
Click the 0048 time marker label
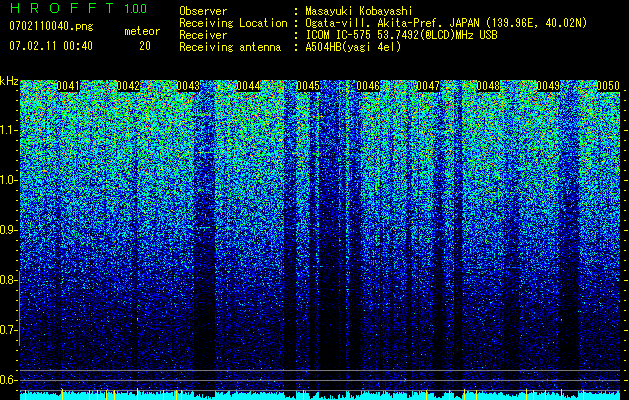coord(488,86)
